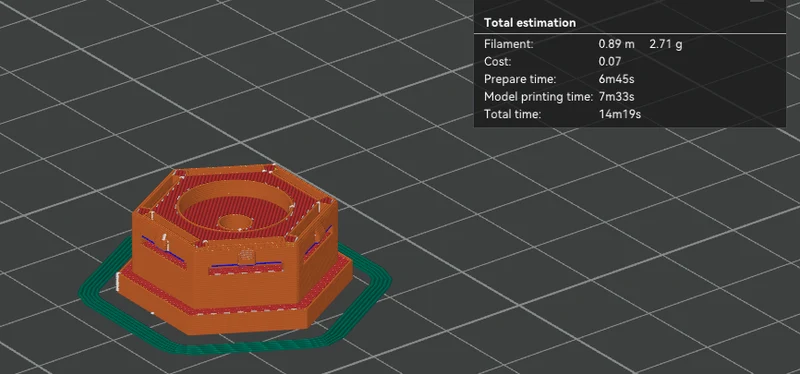Select the 2.71 g filament weight value
Screen dimensions: 800x374
point(665,44)
